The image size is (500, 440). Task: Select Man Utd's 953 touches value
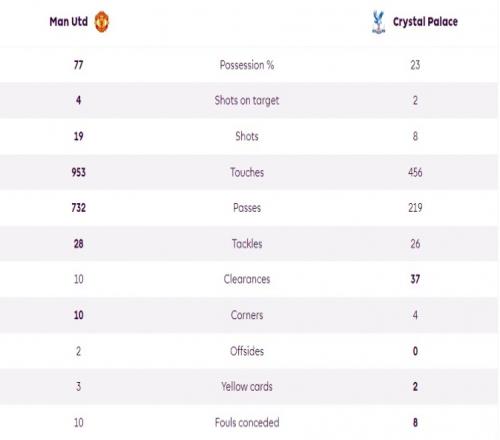tap(78, 172)
